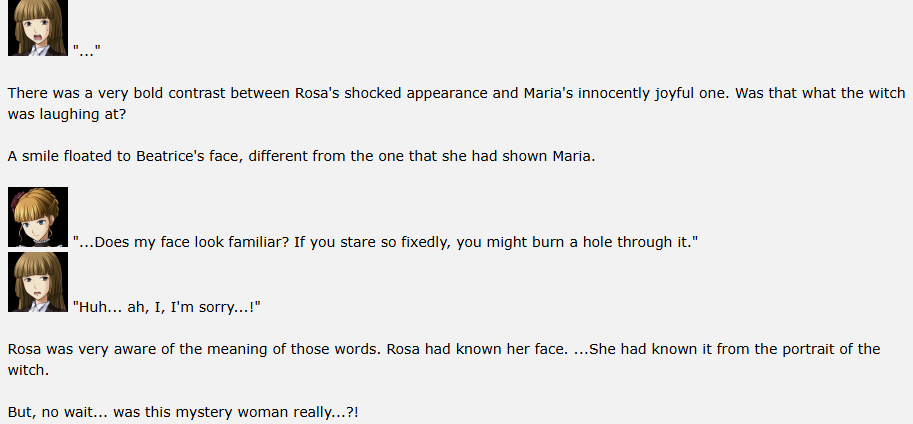913x424 pixels.
Task: Select Beatrice's blonde character portrait
Action: pos(38,217)
